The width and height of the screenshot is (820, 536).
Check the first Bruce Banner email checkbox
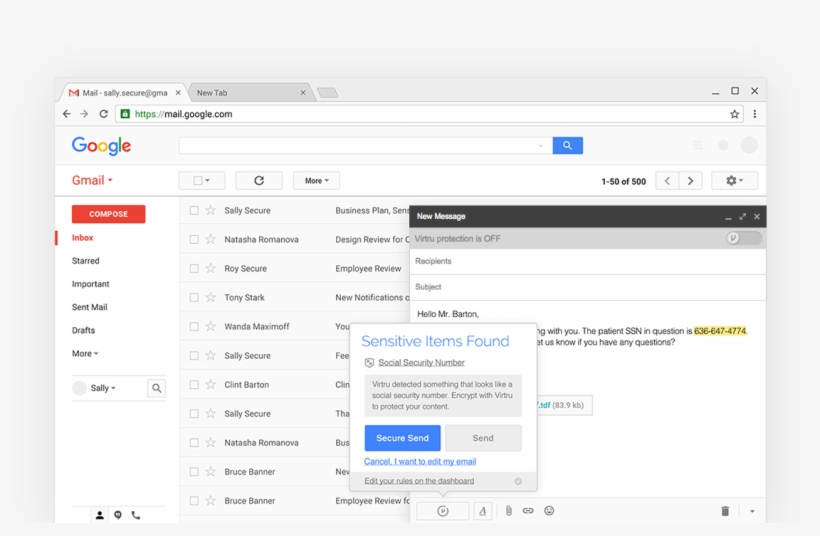click(x=194, y=472)
